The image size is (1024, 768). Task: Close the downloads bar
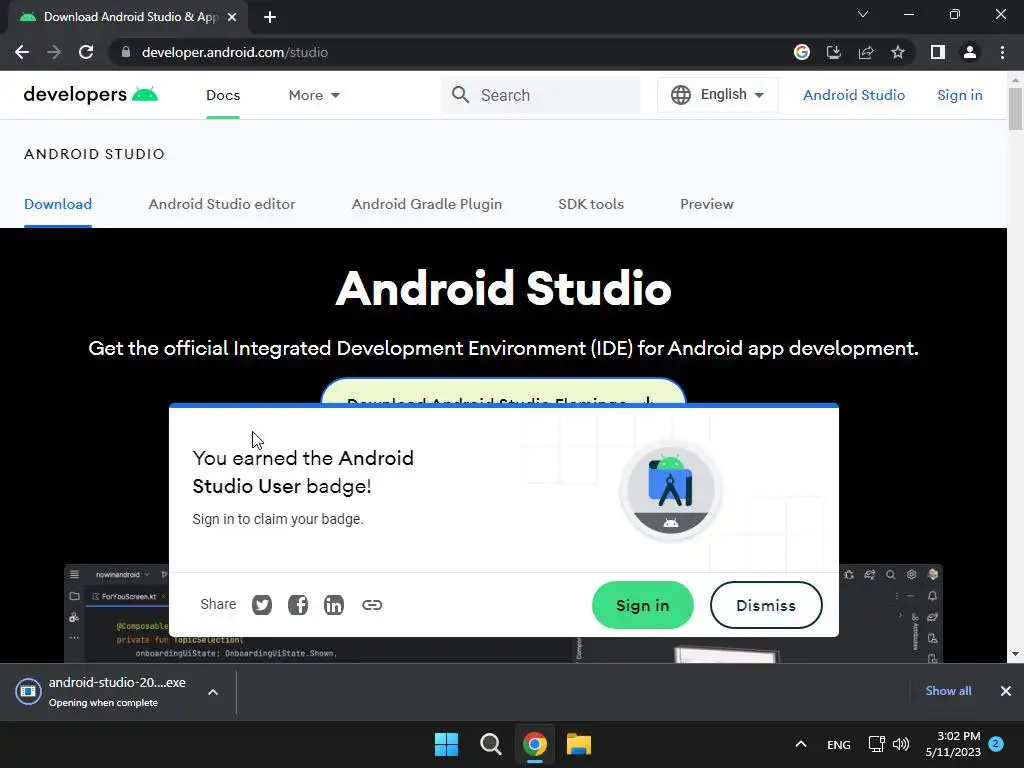click(x=1006, y=691)
